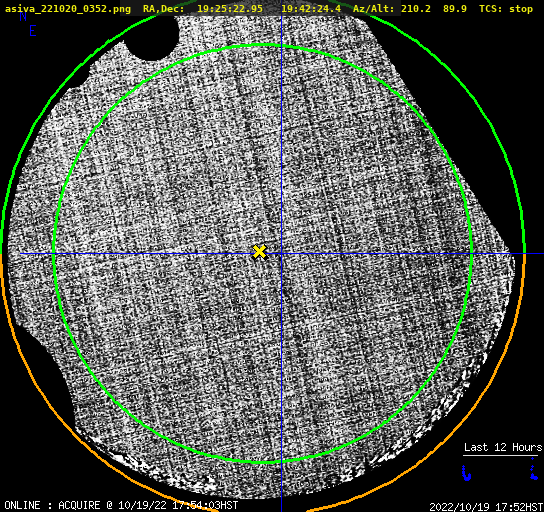The image size is (544, 512).
Task: Click the crosshair intersection at zenith
Action: click(x=281, y=254)
